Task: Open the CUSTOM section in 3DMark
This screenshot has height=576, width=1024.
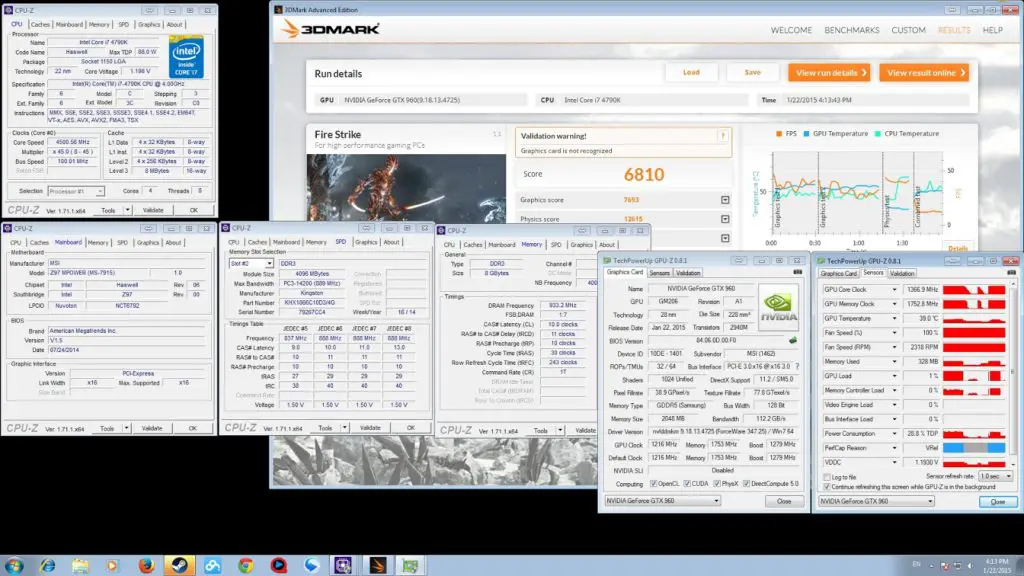Action: tap(908, 30)
